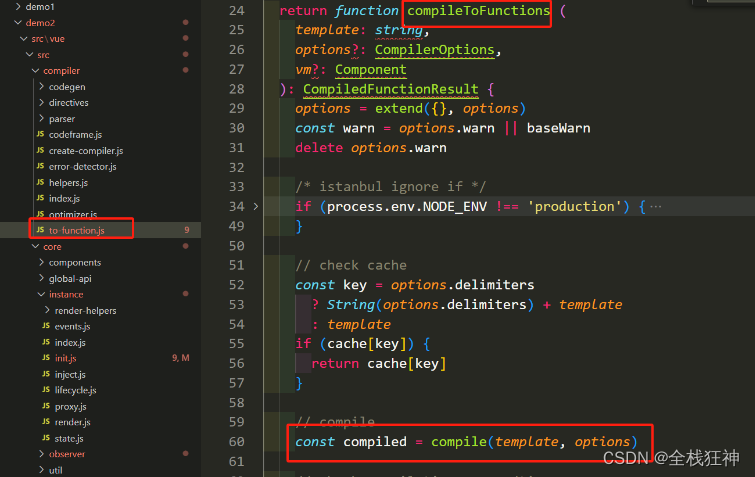This screenshot has height=477, width=755.
Task: Click the 'istanbul ignore if' comment
Action: pyautogui.click(x=391, y=187)
